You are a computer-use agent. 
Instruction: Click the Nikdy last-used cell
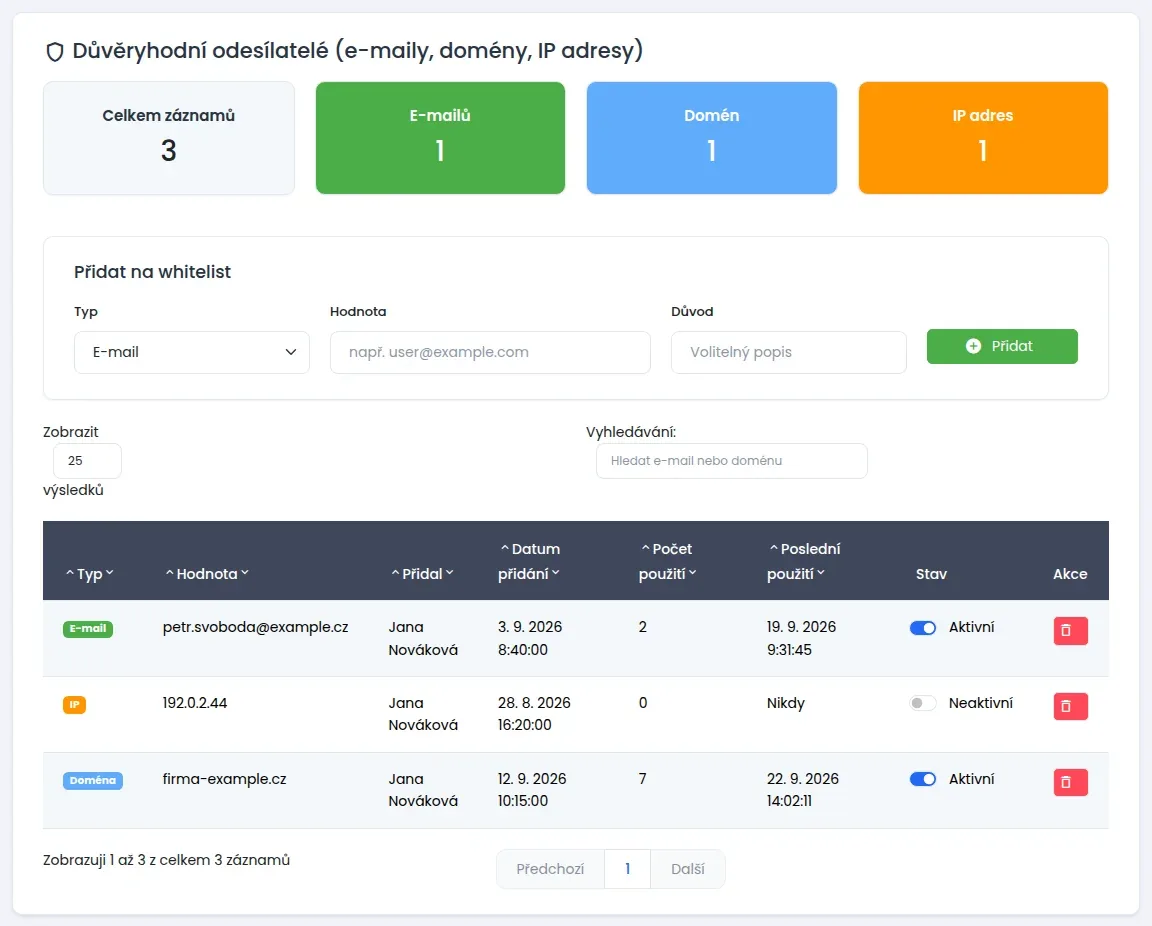click(x=785, y=703)
